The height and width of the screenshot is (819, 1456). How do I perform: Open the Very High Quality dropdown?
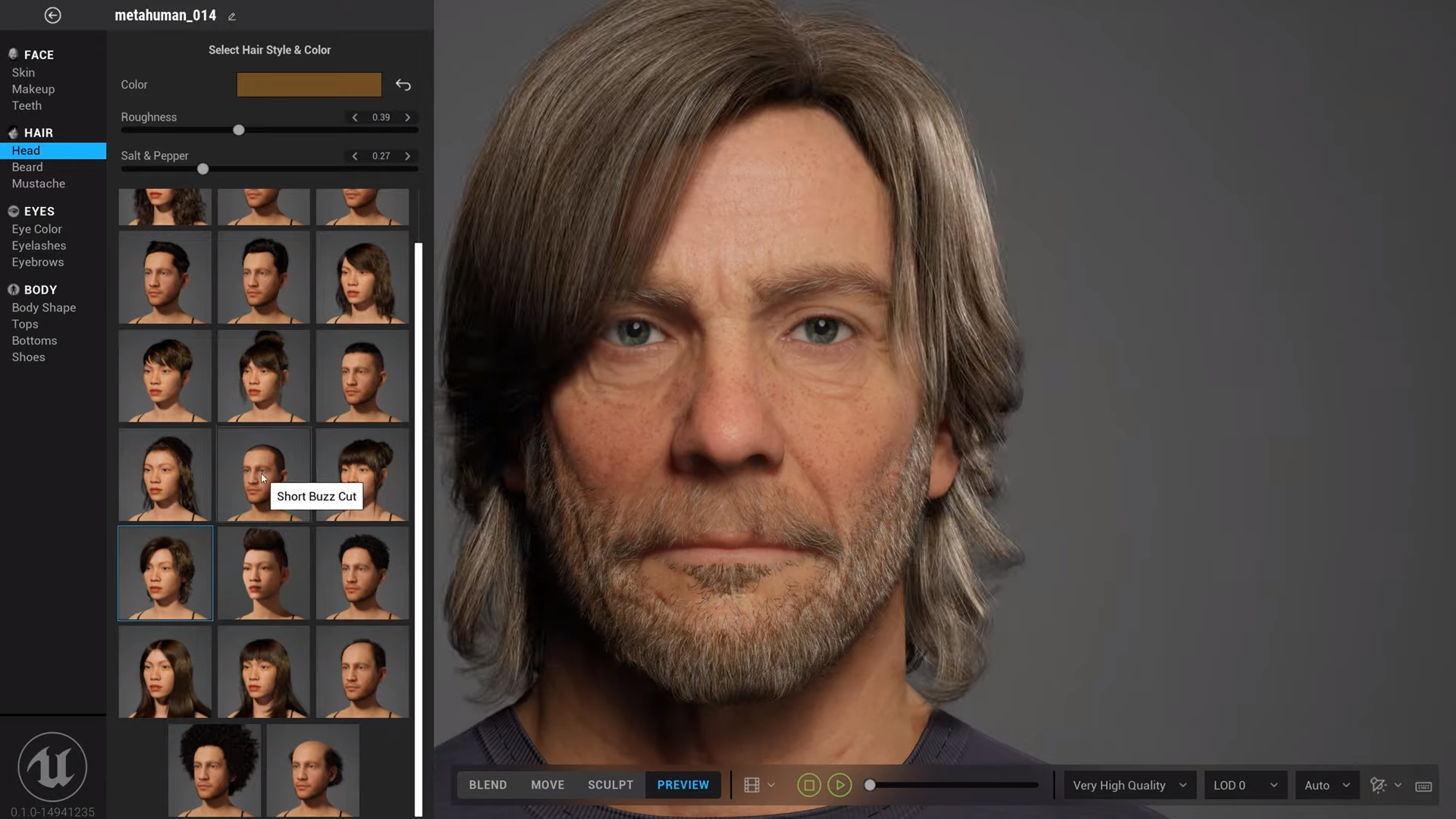[x=1130, y=785]
